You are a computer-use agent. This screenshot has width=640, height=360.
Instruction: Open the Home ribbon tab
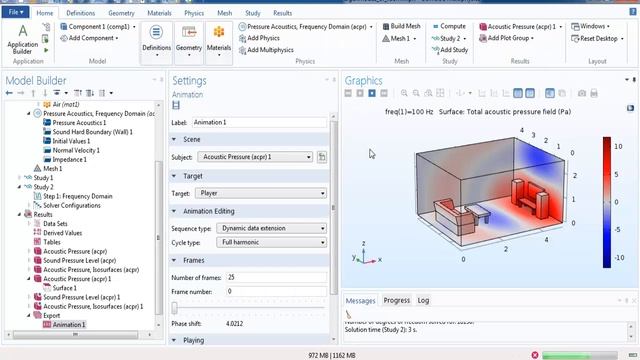[45, 13]
